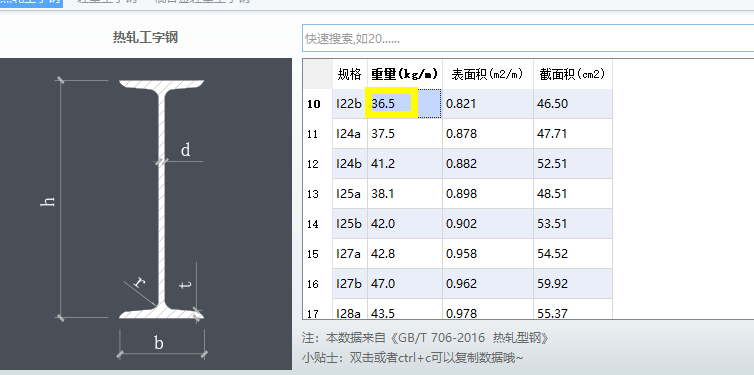Click weight value 37.5
Image resolution: width=754 pixels, height=375 pixels.
[405, 134]
